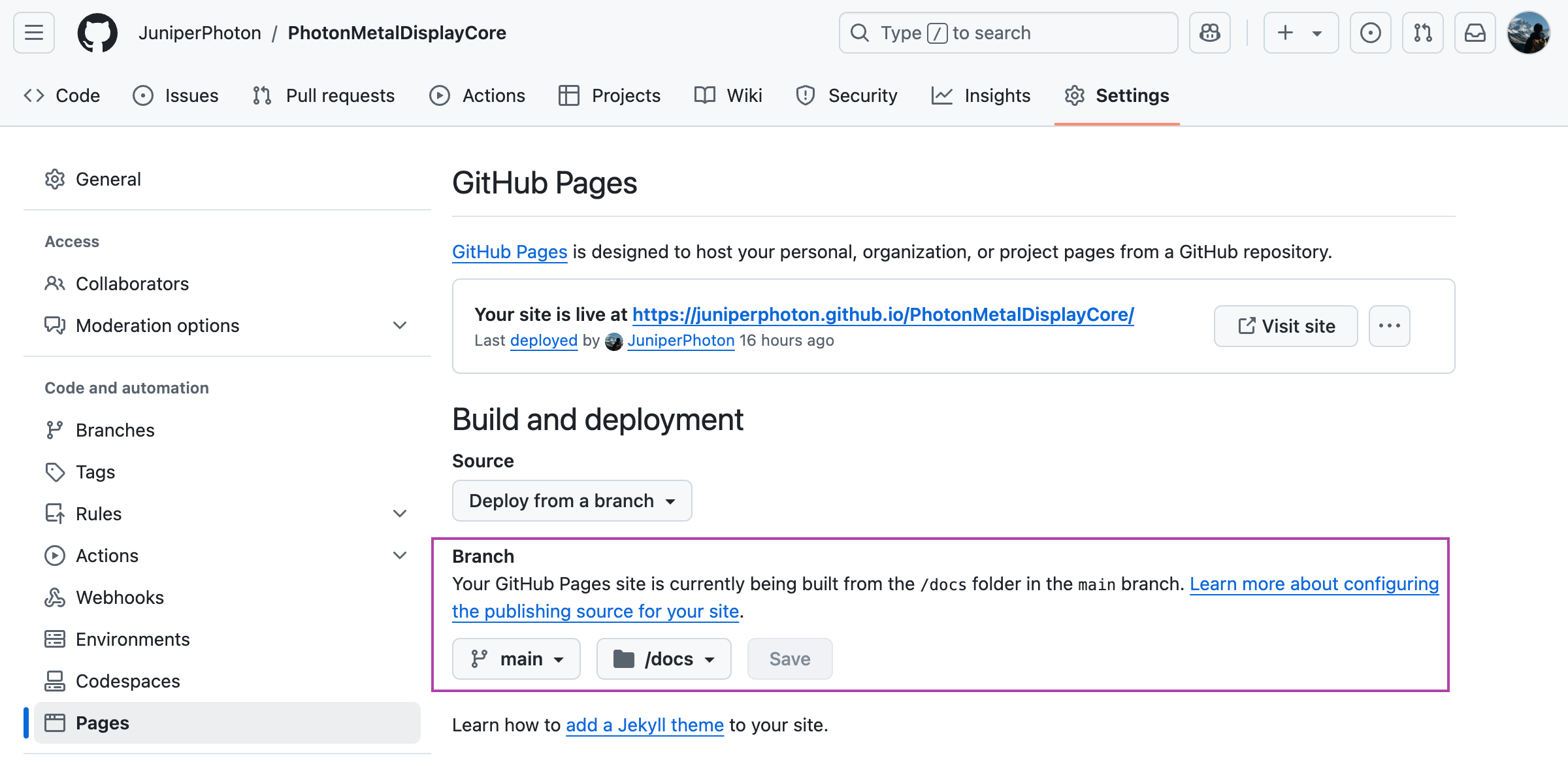Image resolution: width=1568 pixels, height=766 pixels.
Task: Click the Pages browser icon
Action: pos(55,723)
